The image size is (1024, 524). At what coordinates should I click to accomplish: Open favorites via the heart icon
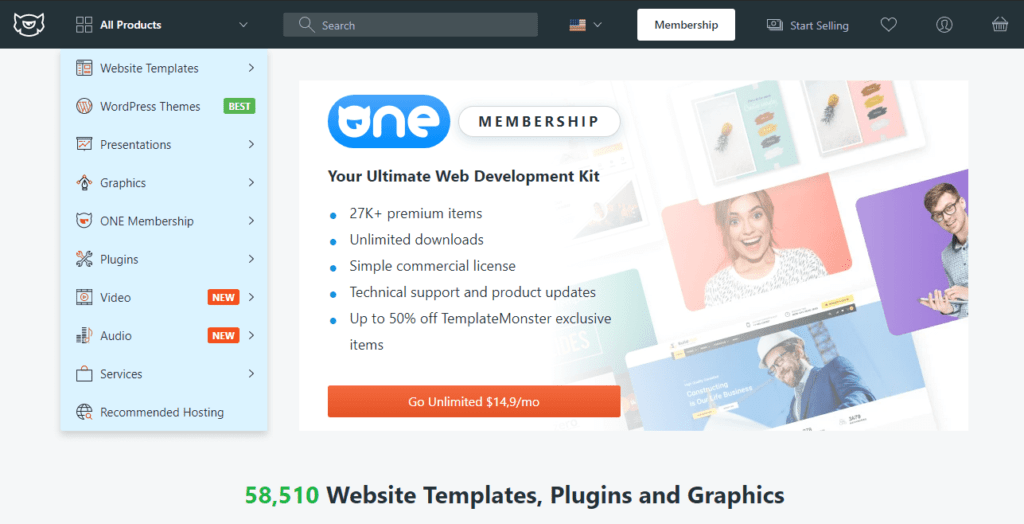[x=888, y=25]
